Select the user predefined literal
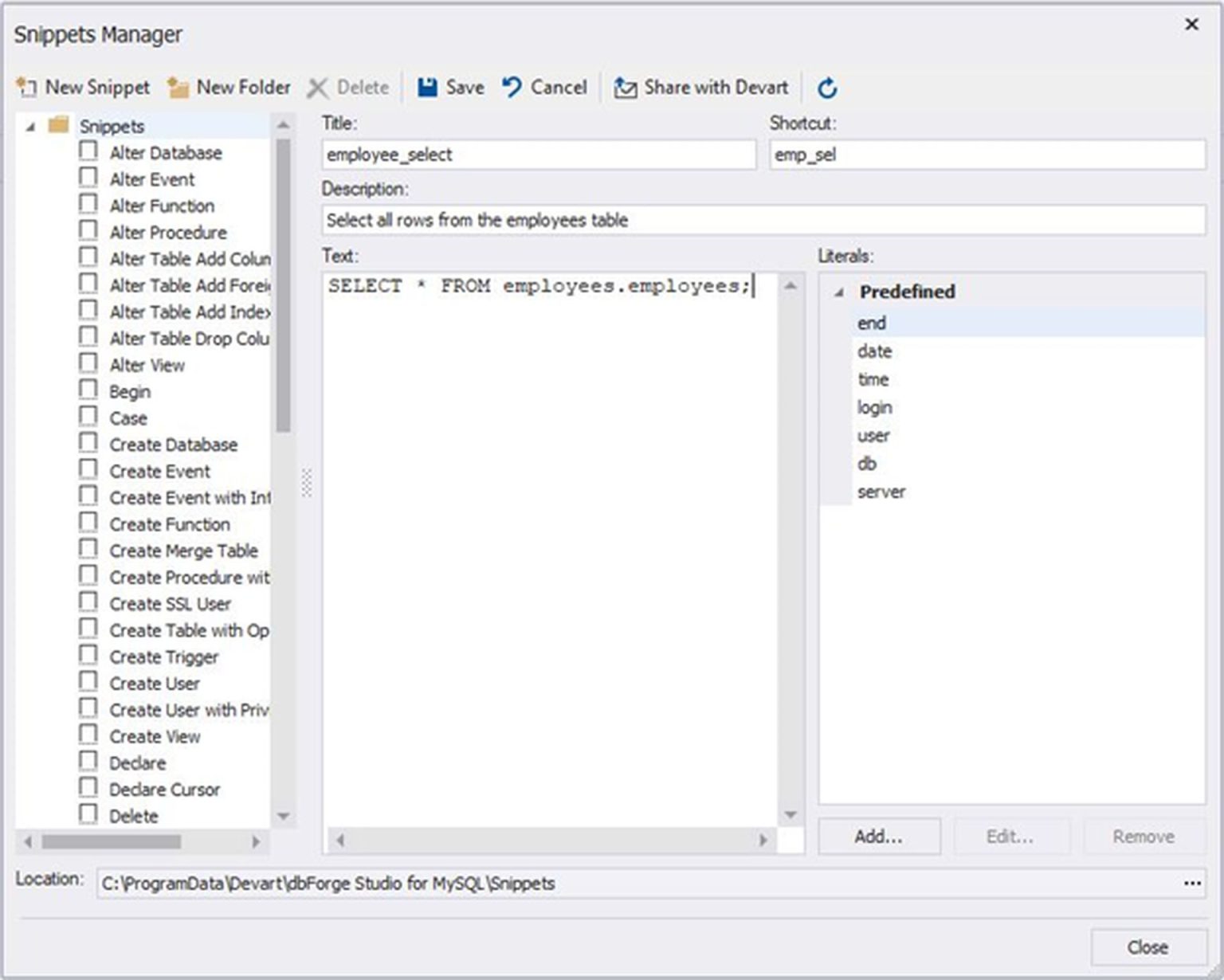The height and width of the screenshot is (980, 1224). [873, 435]
